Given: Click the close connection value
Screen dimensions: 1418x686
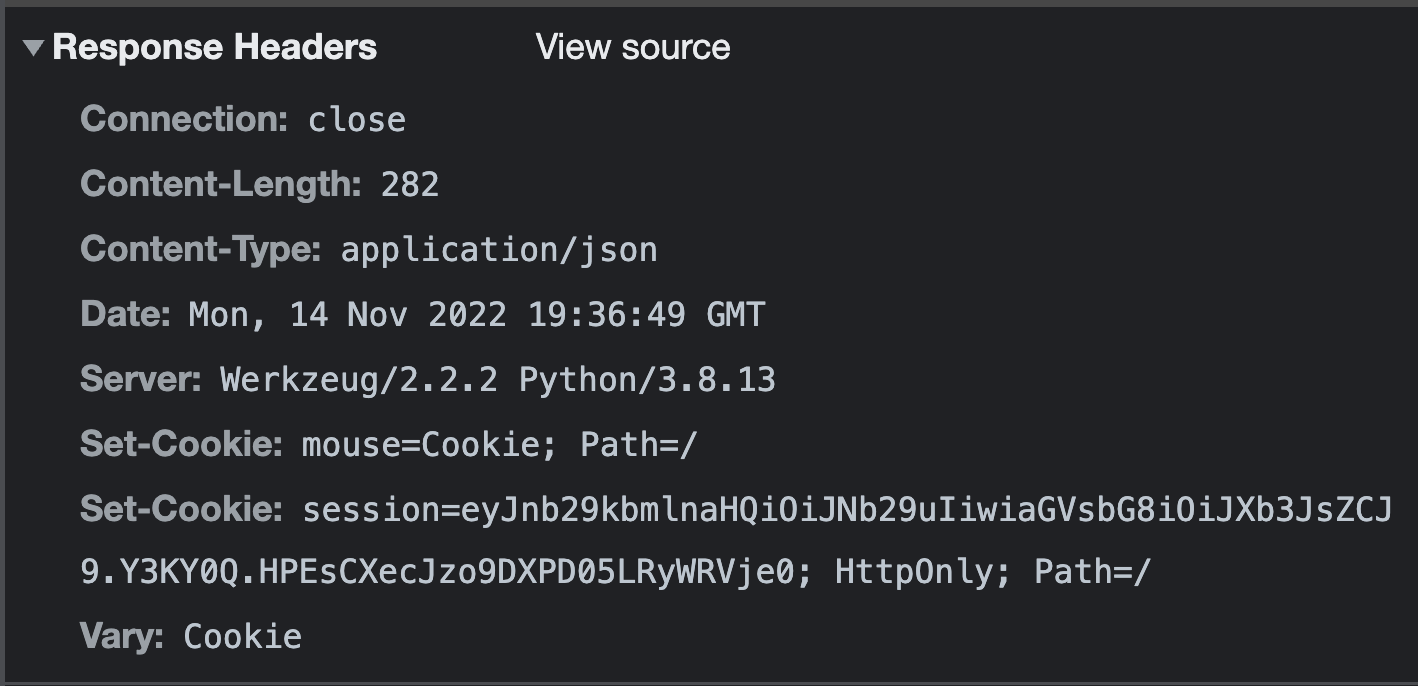Looking at the screenshot, I should (x=356, y=119).
